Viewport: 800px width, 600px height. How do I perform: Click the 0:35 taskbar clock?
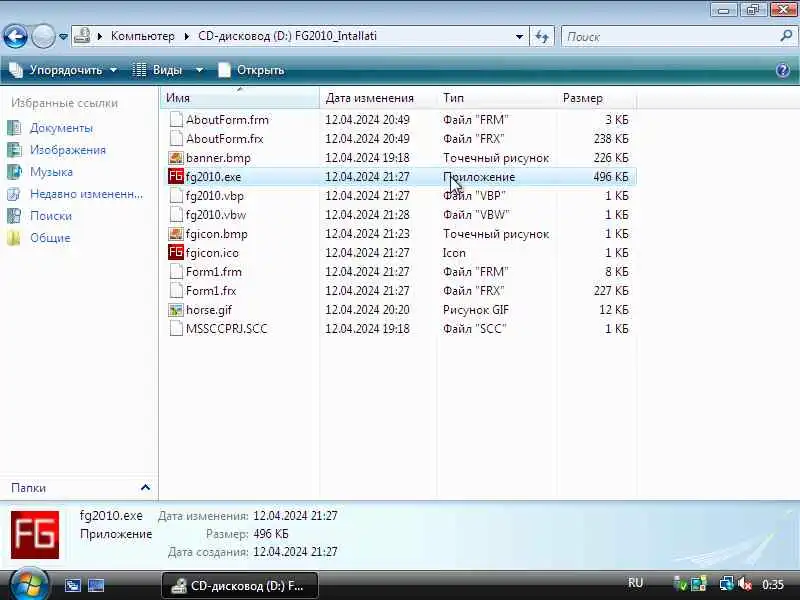pyautogui.click(x=772, y=585)
